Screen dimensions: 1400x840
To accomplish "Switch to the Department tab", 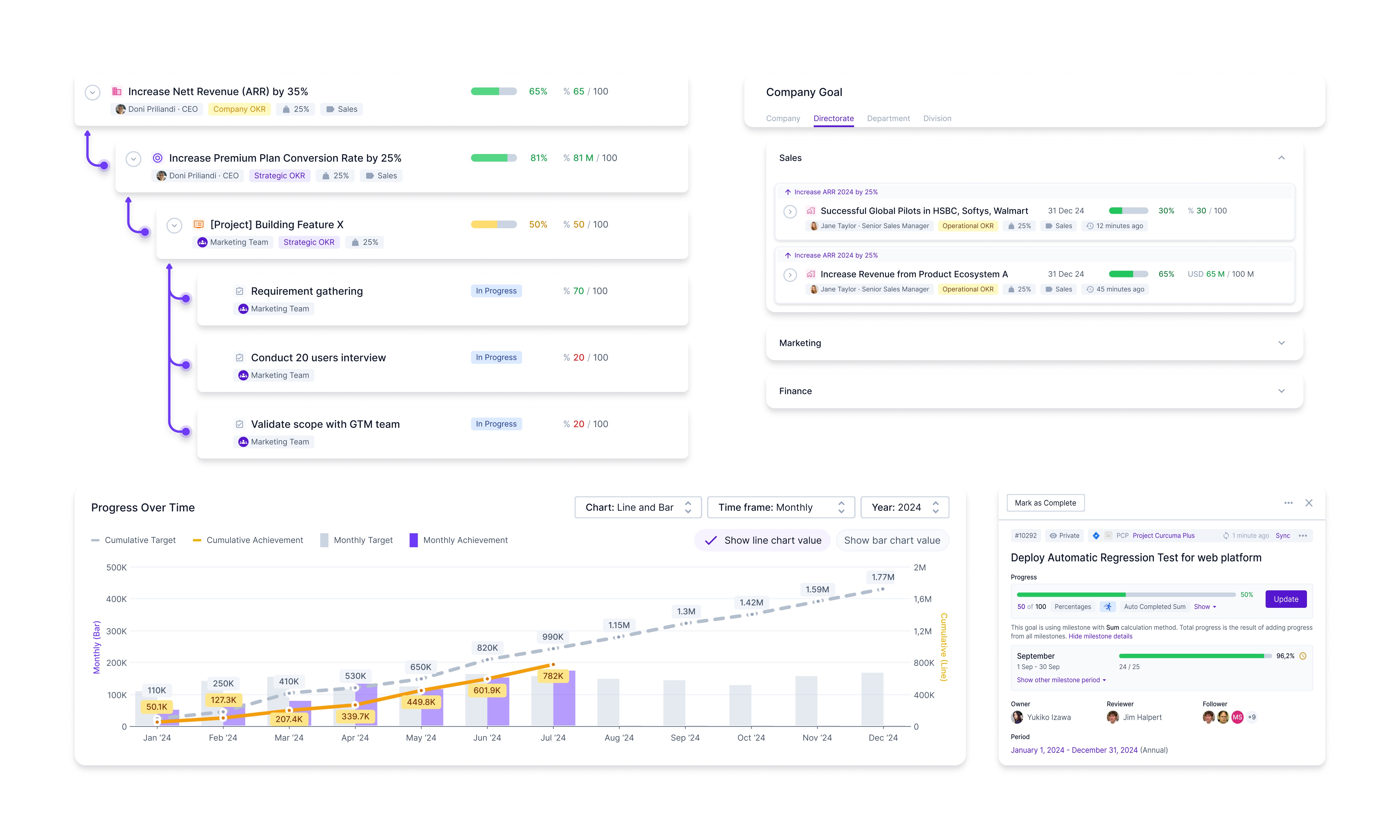I will (888, 118).
